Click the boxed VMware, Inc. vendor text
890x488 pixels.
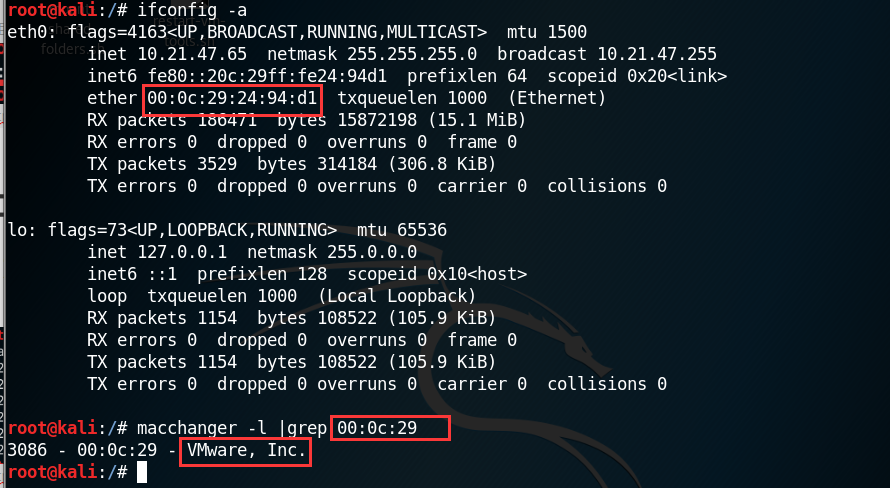pos(246,450)
